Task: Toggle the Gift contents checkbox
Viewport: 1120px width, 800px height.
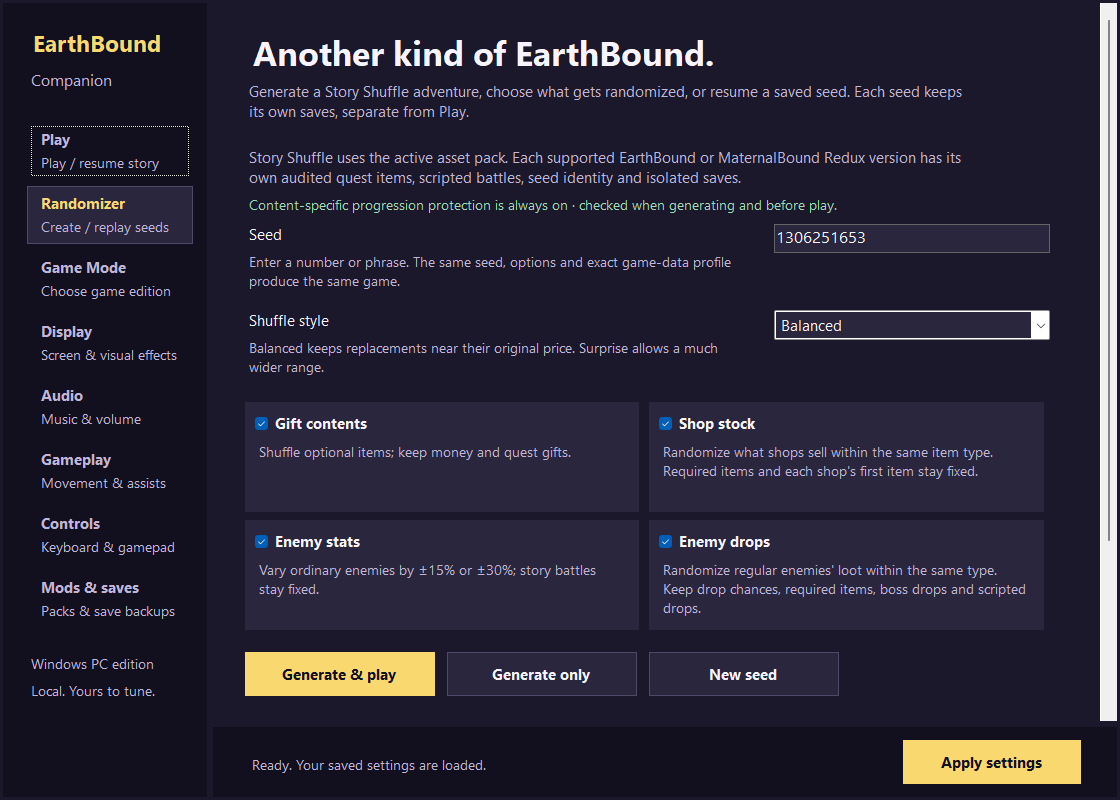Action: coord(261,424)
